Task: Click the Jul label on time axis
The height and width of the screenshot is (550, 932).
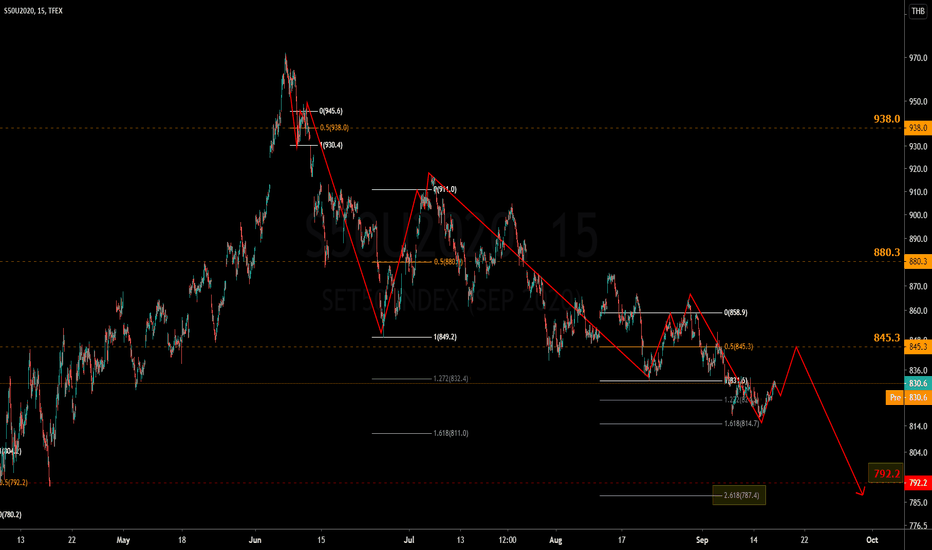Action: click(x=409, y=540)
